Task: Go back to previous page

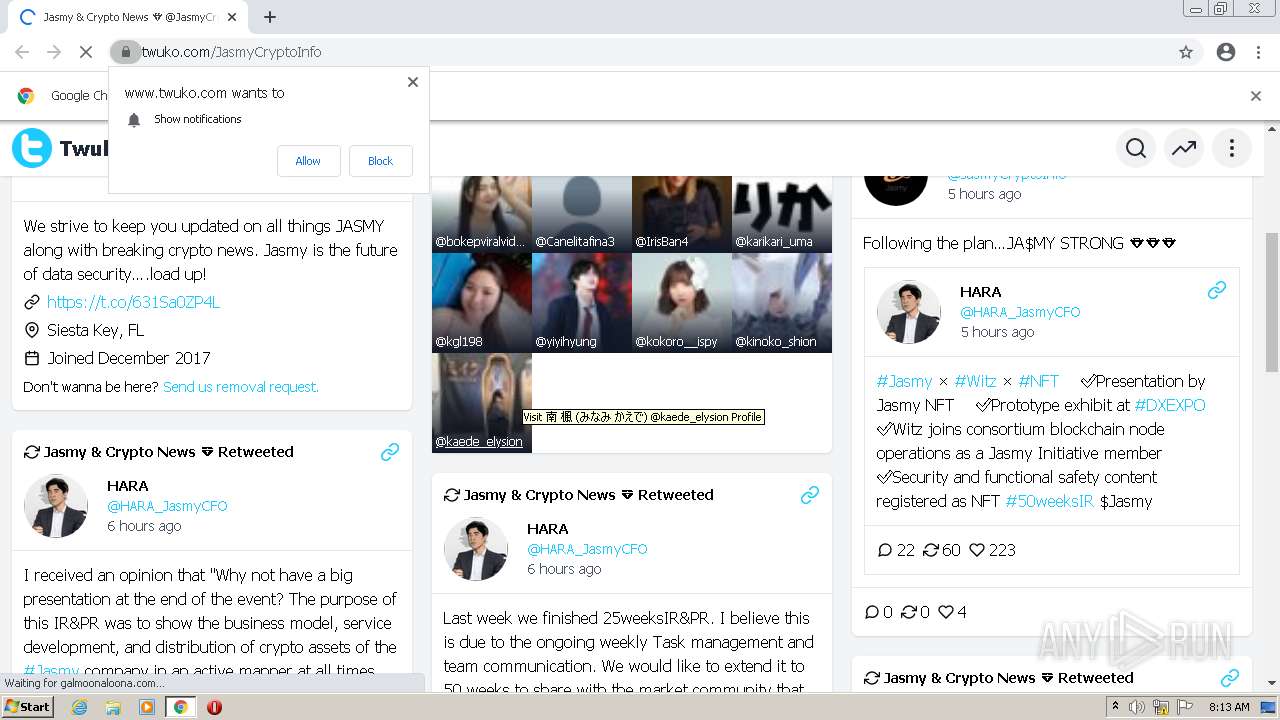Action: [22, 52]
